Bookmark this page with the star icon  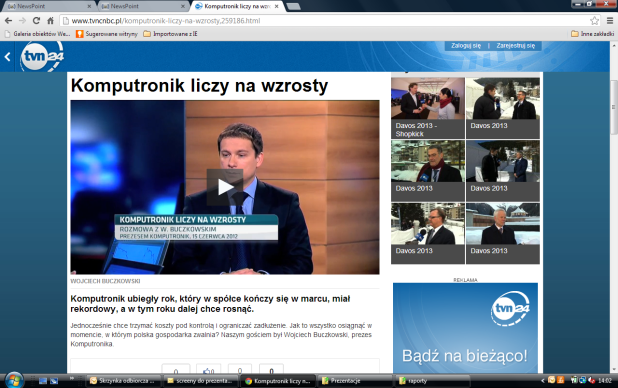[x=594, y=21]
